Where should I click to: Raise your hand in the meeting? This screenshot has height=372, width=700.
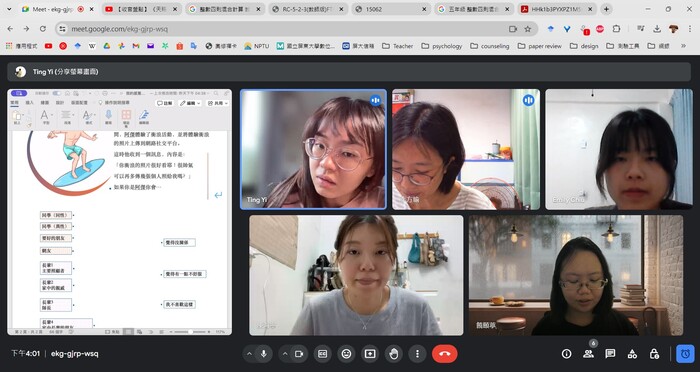pyautogui.click(x=393, y=354)
